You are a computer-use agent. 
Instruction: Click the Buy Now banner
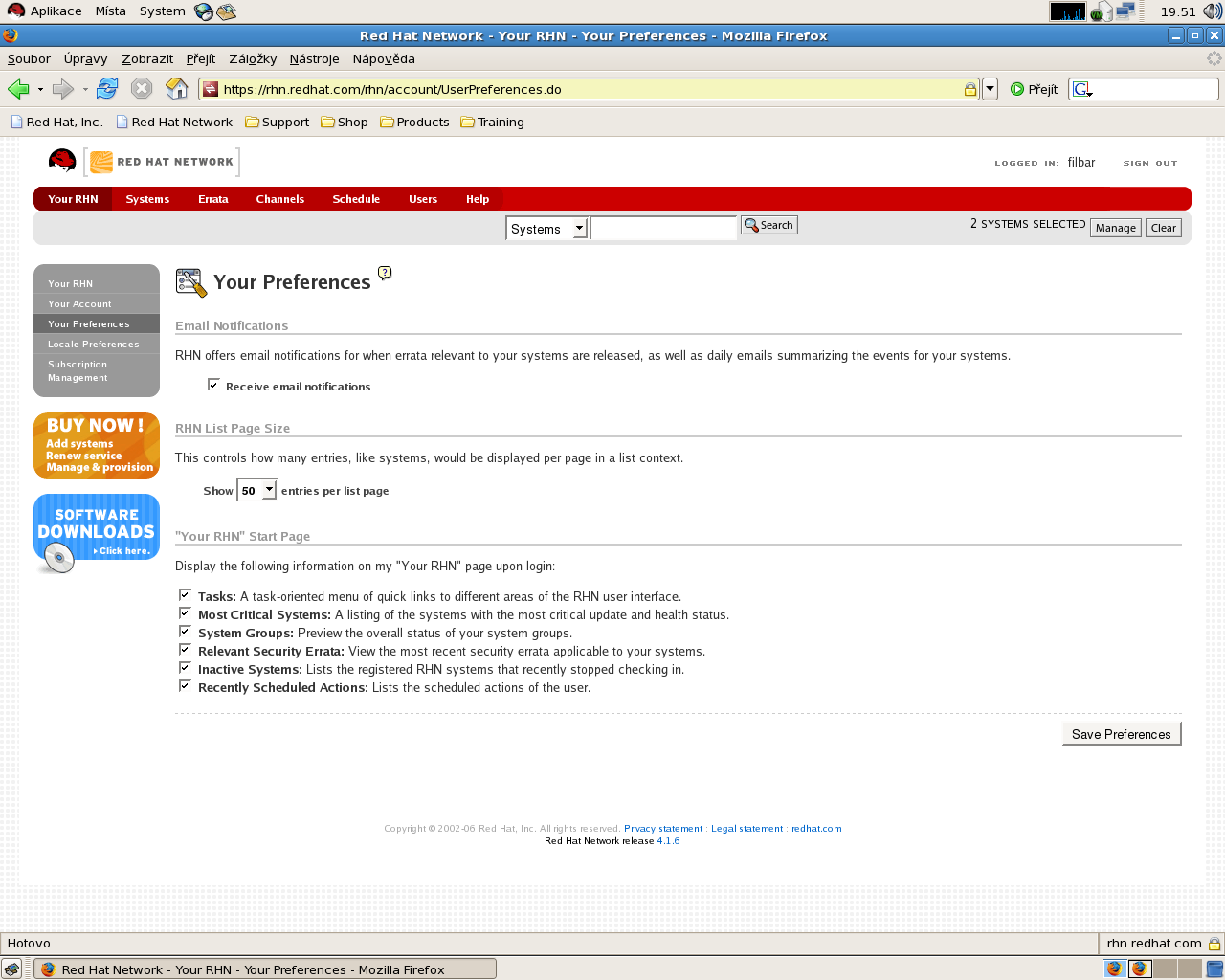coord(96,445)
